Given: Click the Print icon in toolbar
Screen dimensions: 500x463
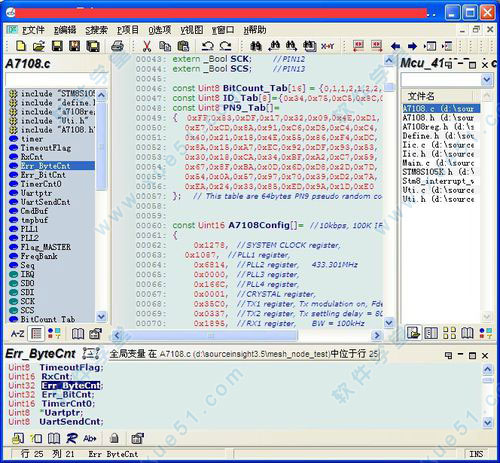Looking at the screenshot, I should 117,46.
